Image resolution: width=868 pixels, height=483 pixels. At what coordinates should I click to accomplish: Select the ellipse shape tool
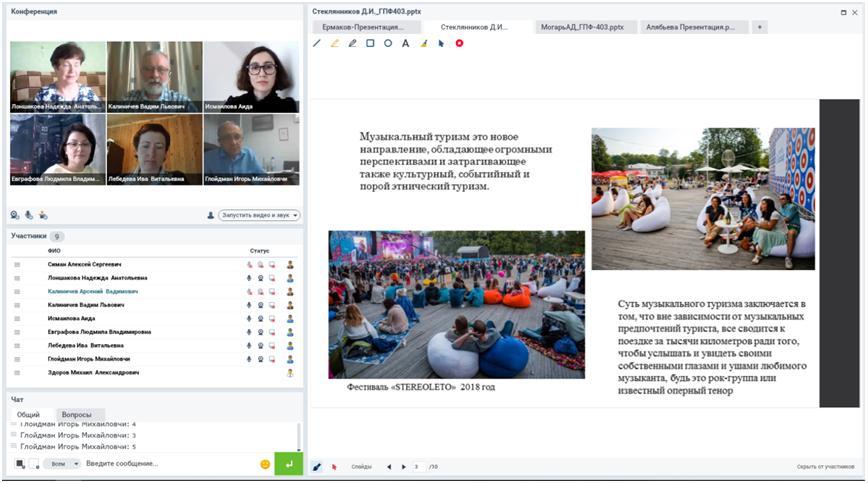[388, 43]
